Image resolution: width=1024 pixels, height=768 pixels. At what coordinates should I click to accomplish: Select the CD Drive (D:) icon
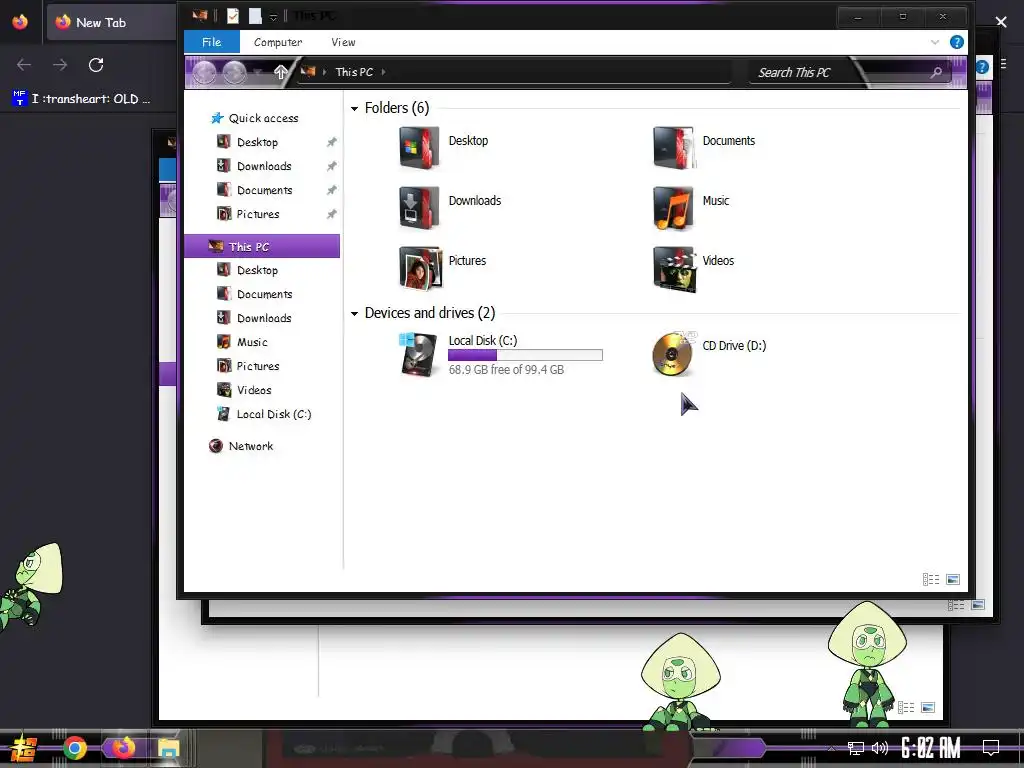point(673,353)
